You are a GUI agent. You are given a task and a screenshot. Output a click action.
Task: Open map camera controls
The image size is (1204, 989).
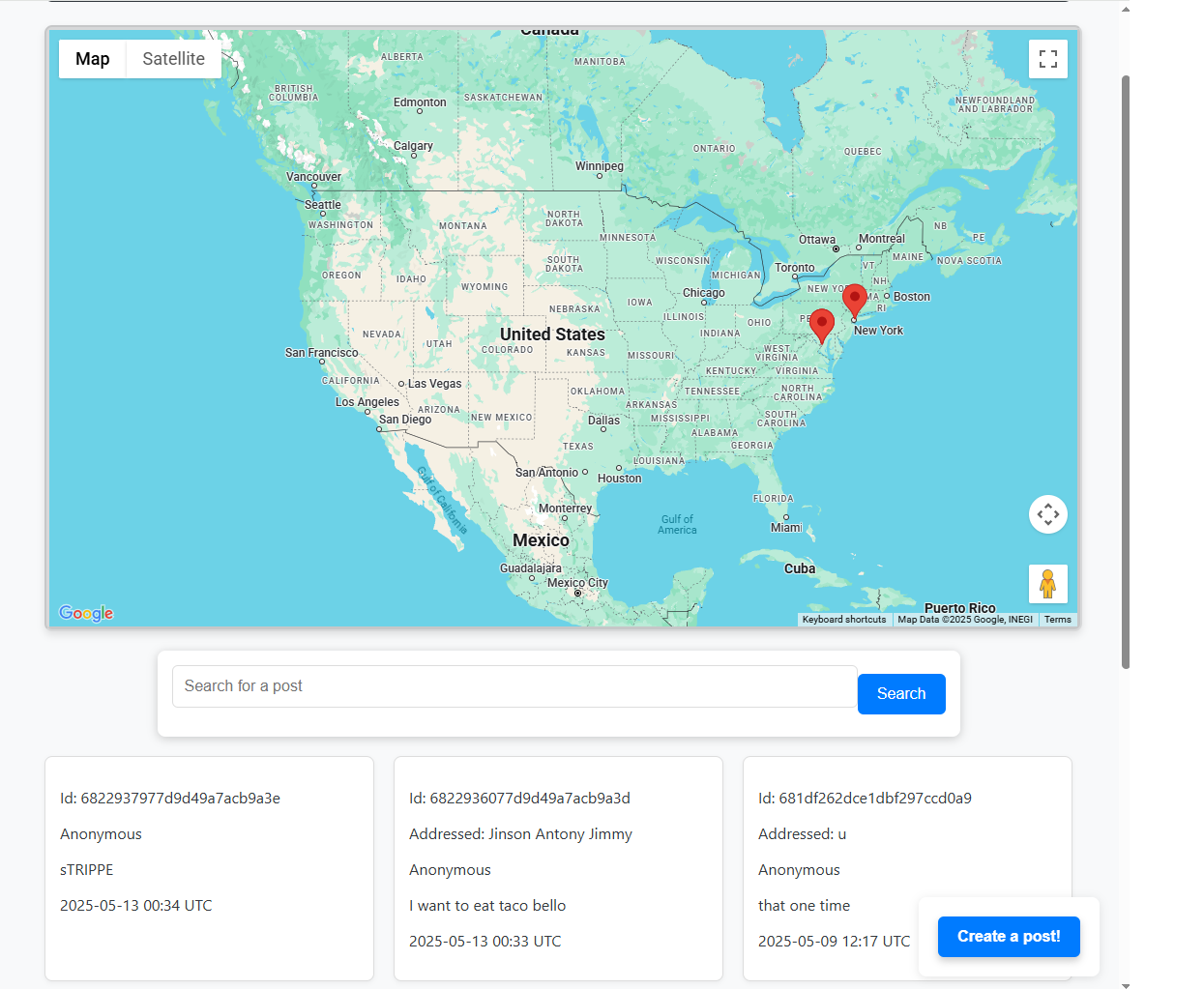tap(1048, 514)
